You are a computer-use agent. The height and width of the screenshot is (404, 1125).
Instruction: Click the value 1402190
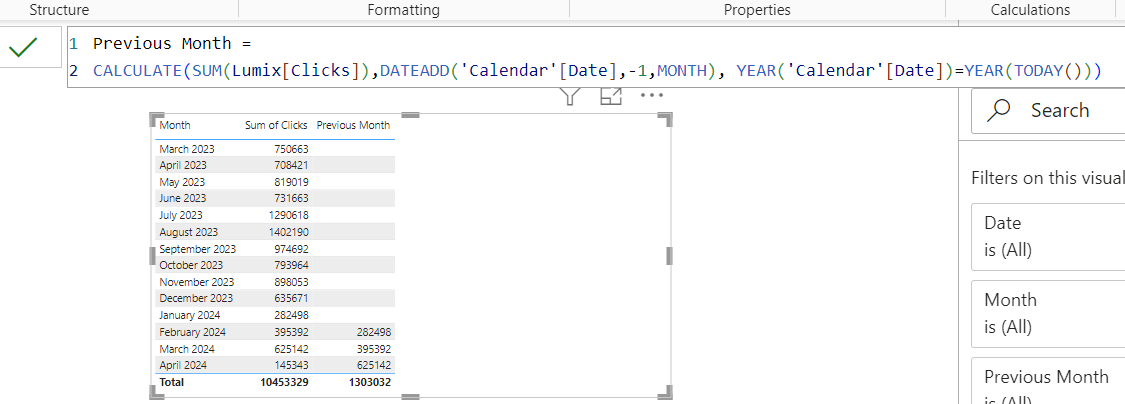click(288, 232)
